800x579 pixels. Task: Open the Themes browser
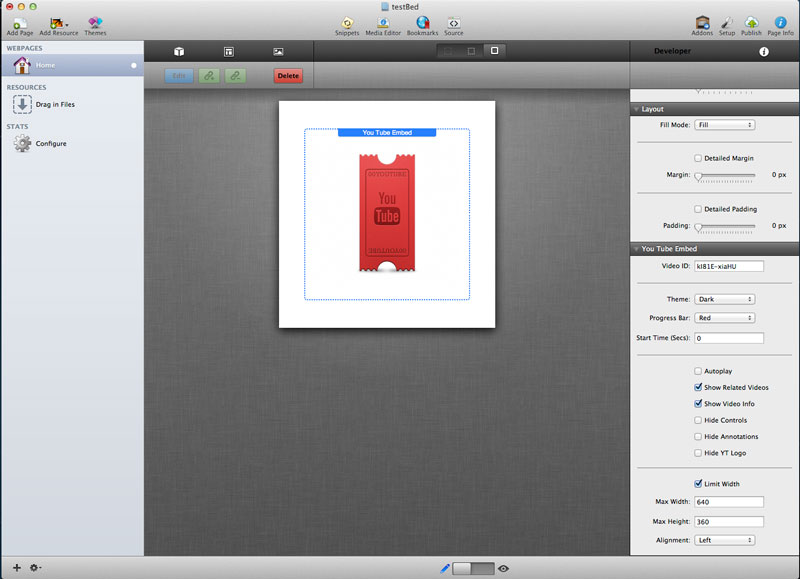click(95, 22)
